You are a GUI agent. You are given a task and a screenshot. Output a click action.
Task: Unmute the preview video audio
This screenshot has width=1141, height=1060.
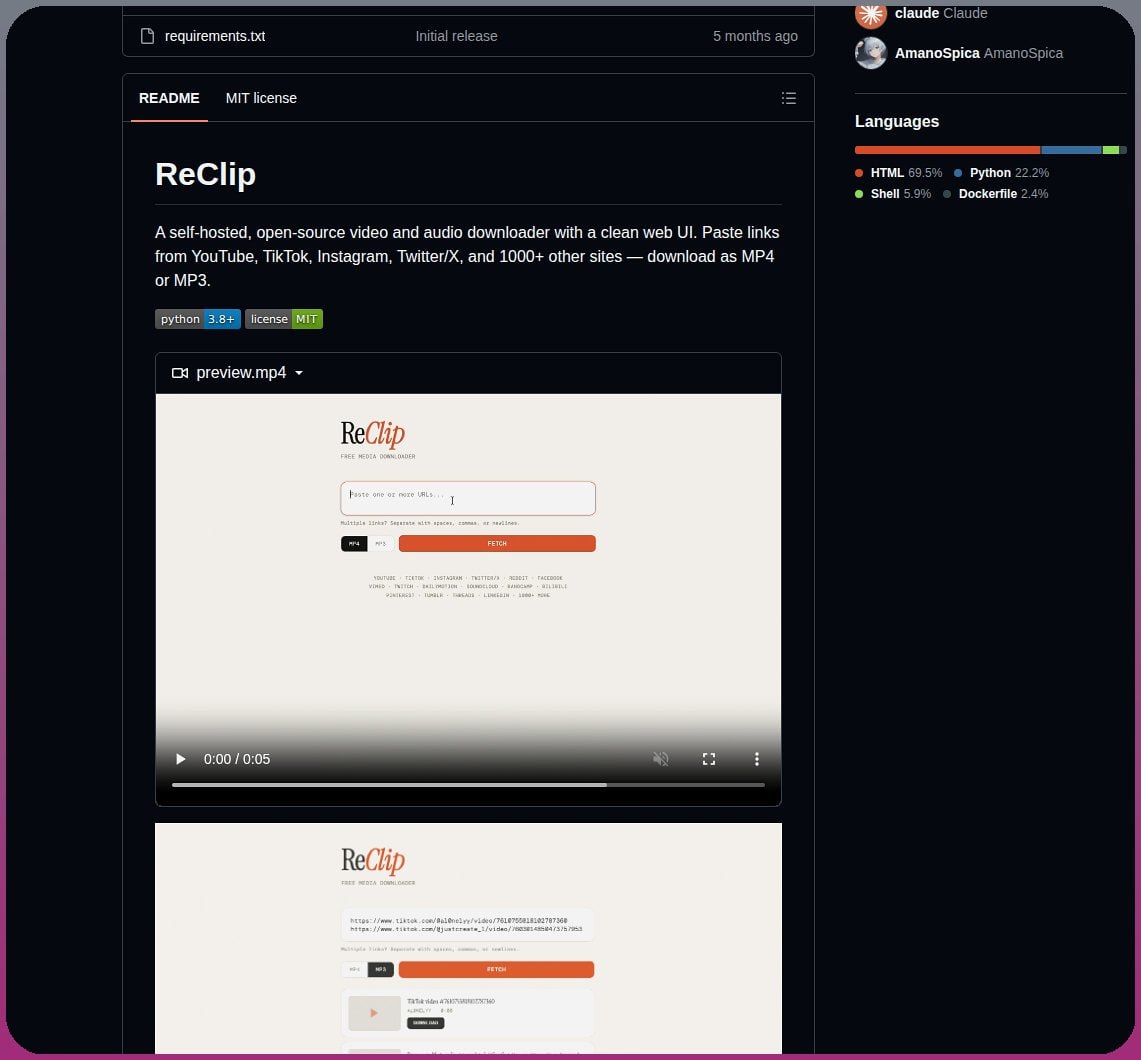(x=661, y=759)
